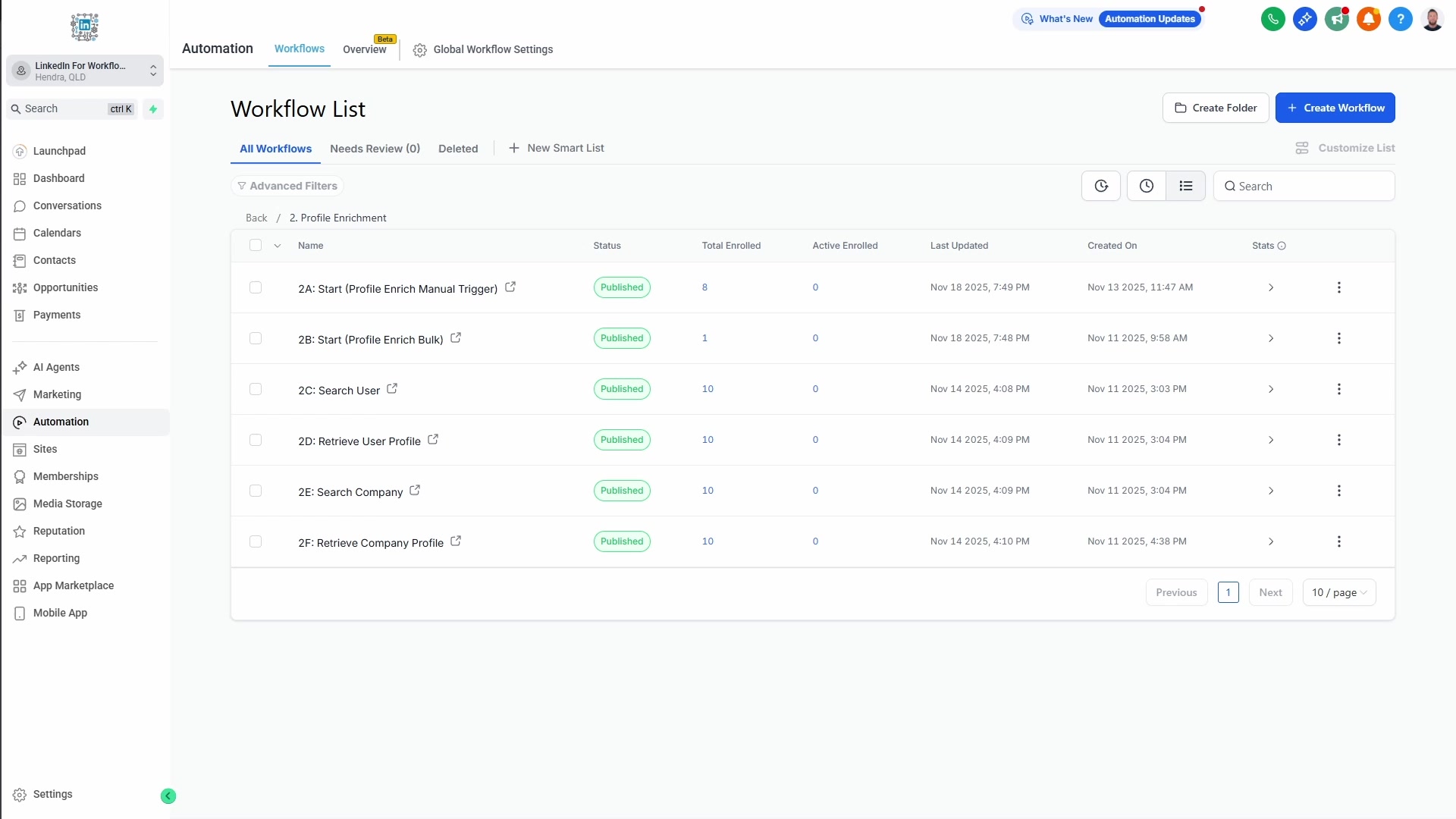Open the orange notifications bell
1456x819 pixels.
click(1368, 19)
